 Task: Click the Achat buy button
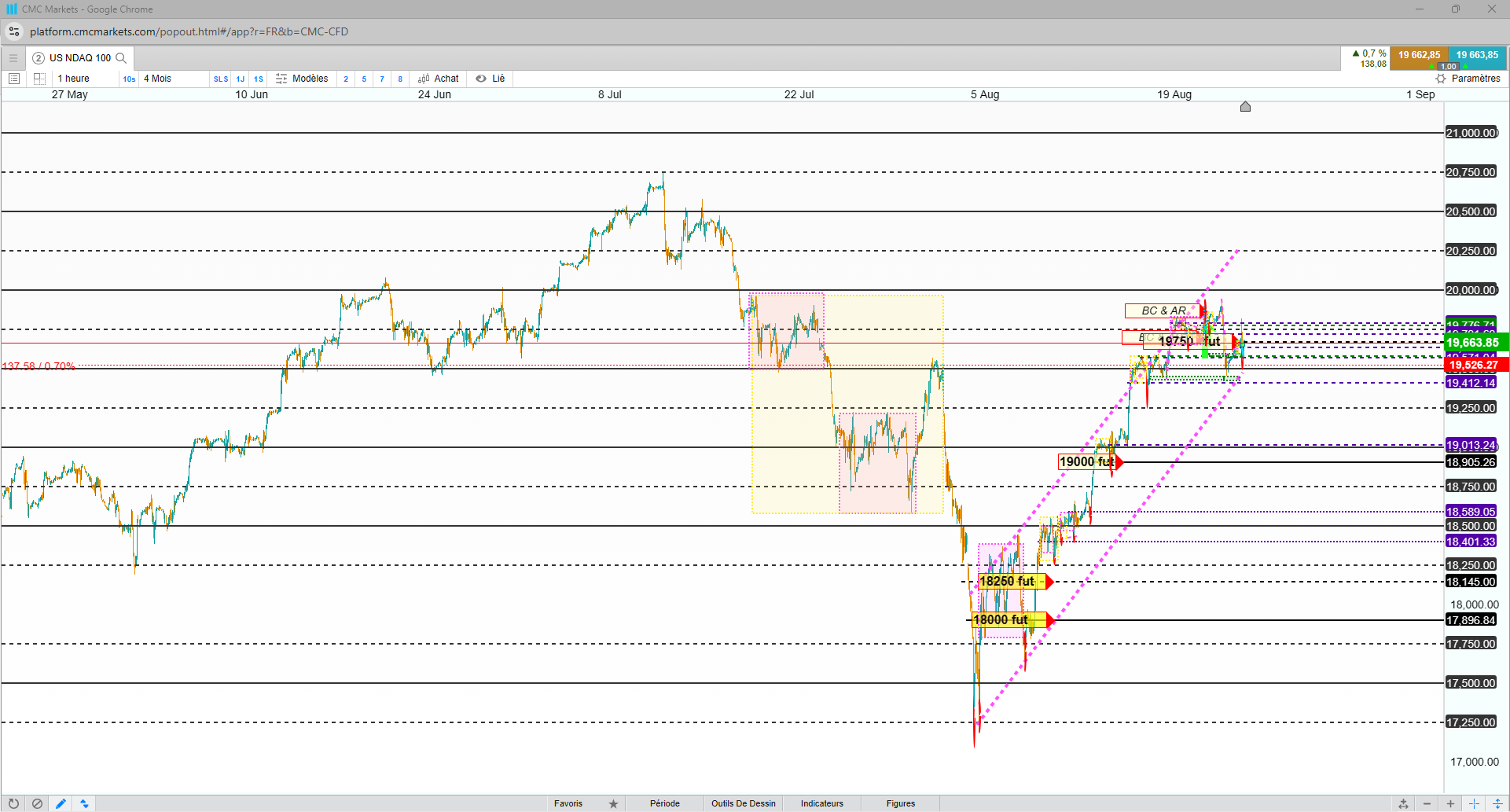pyautogui.click(x=439, y=79)
